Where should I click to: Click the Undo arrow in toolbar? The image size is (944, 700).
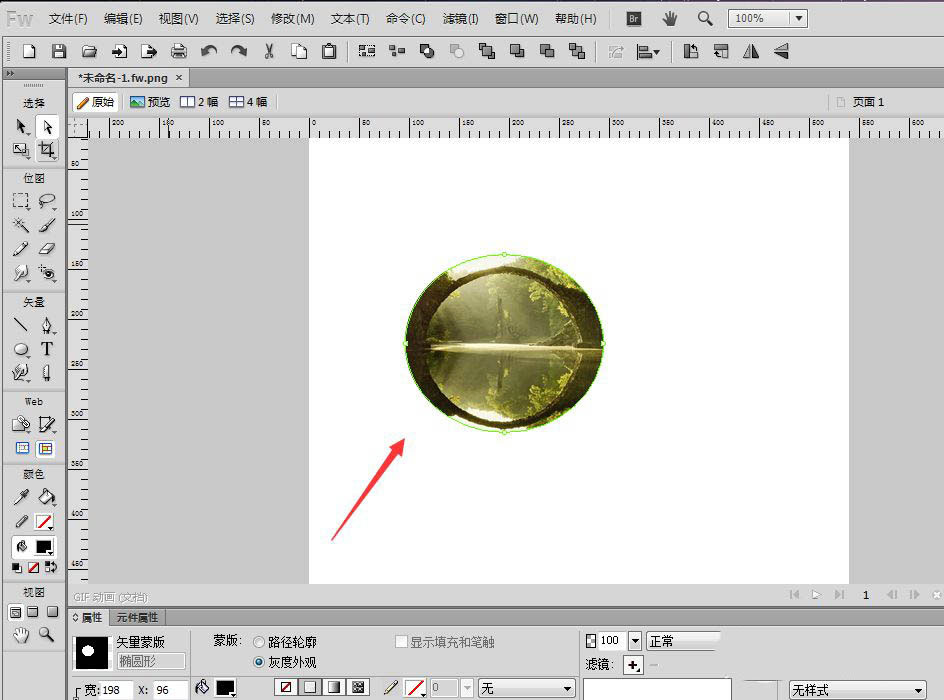(x=208, y=51)
